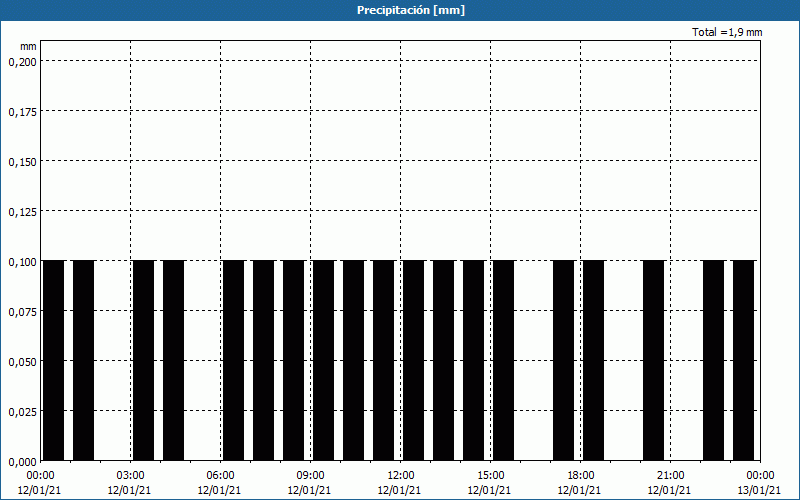Click the 00:00 label above 12/01/21 at axis start
Screen dimensions: 800x500
(40, 476)
